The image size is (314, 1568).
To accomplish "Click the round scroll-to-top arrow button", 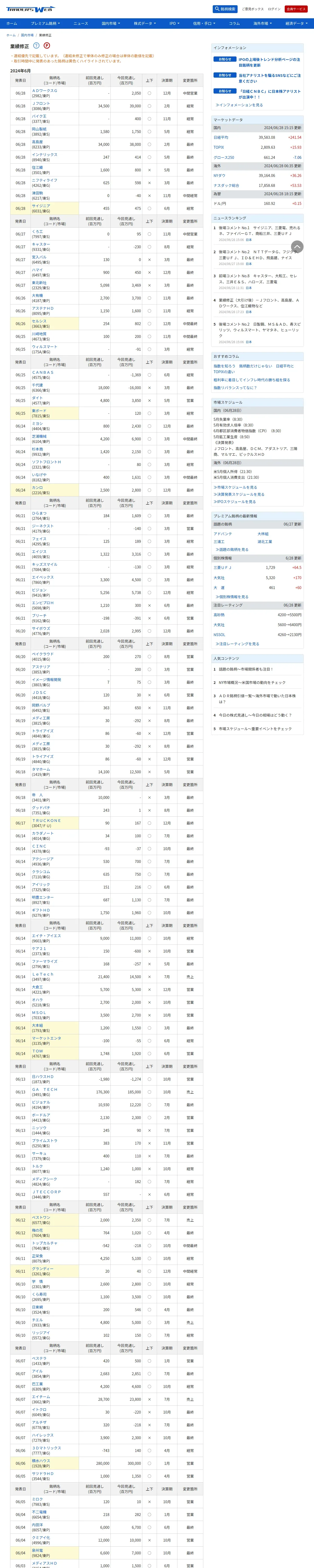I will click(297, 246).
